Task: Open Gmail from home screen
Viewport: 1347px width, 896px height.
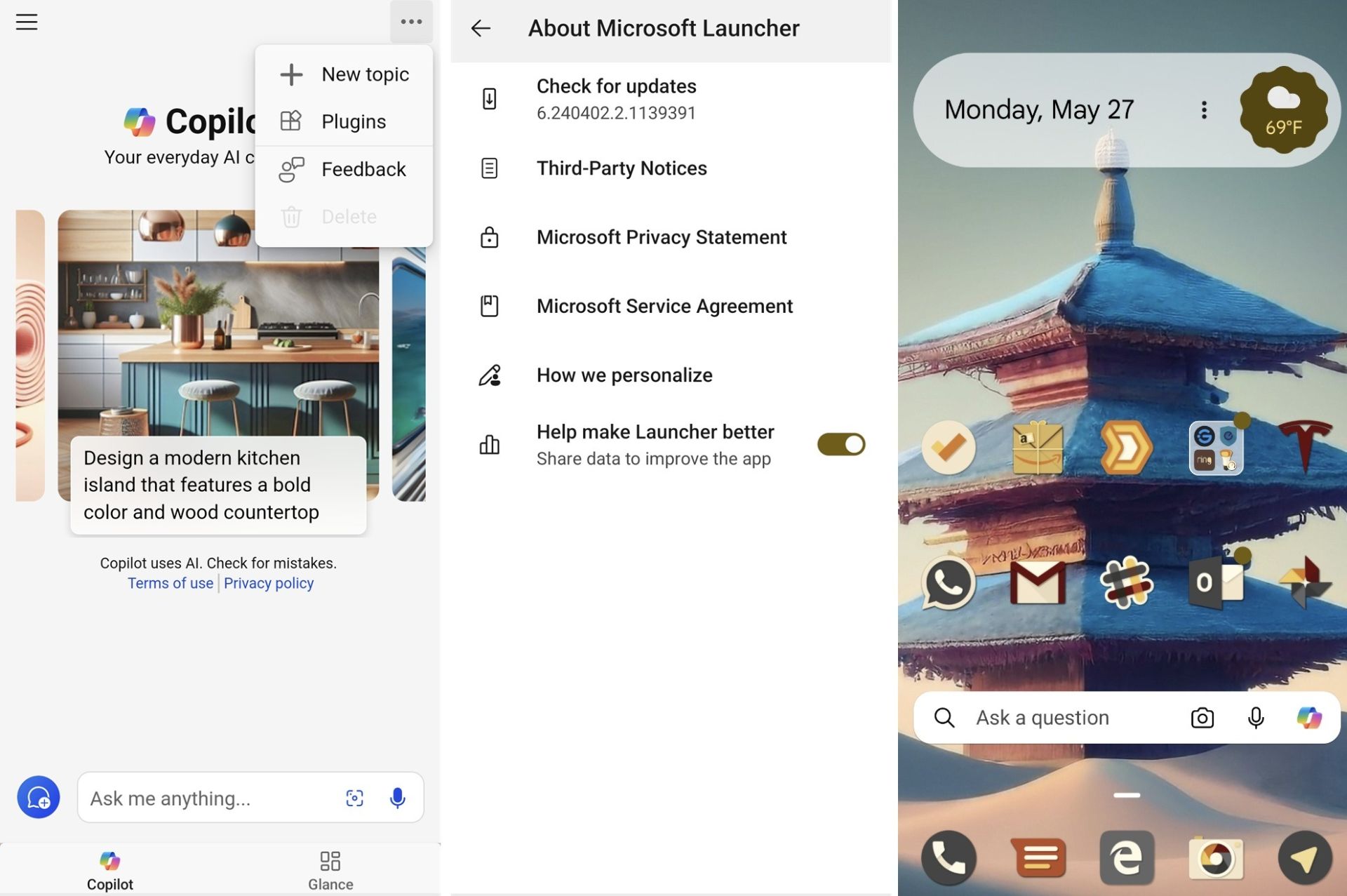Action: pos(1037,580)
